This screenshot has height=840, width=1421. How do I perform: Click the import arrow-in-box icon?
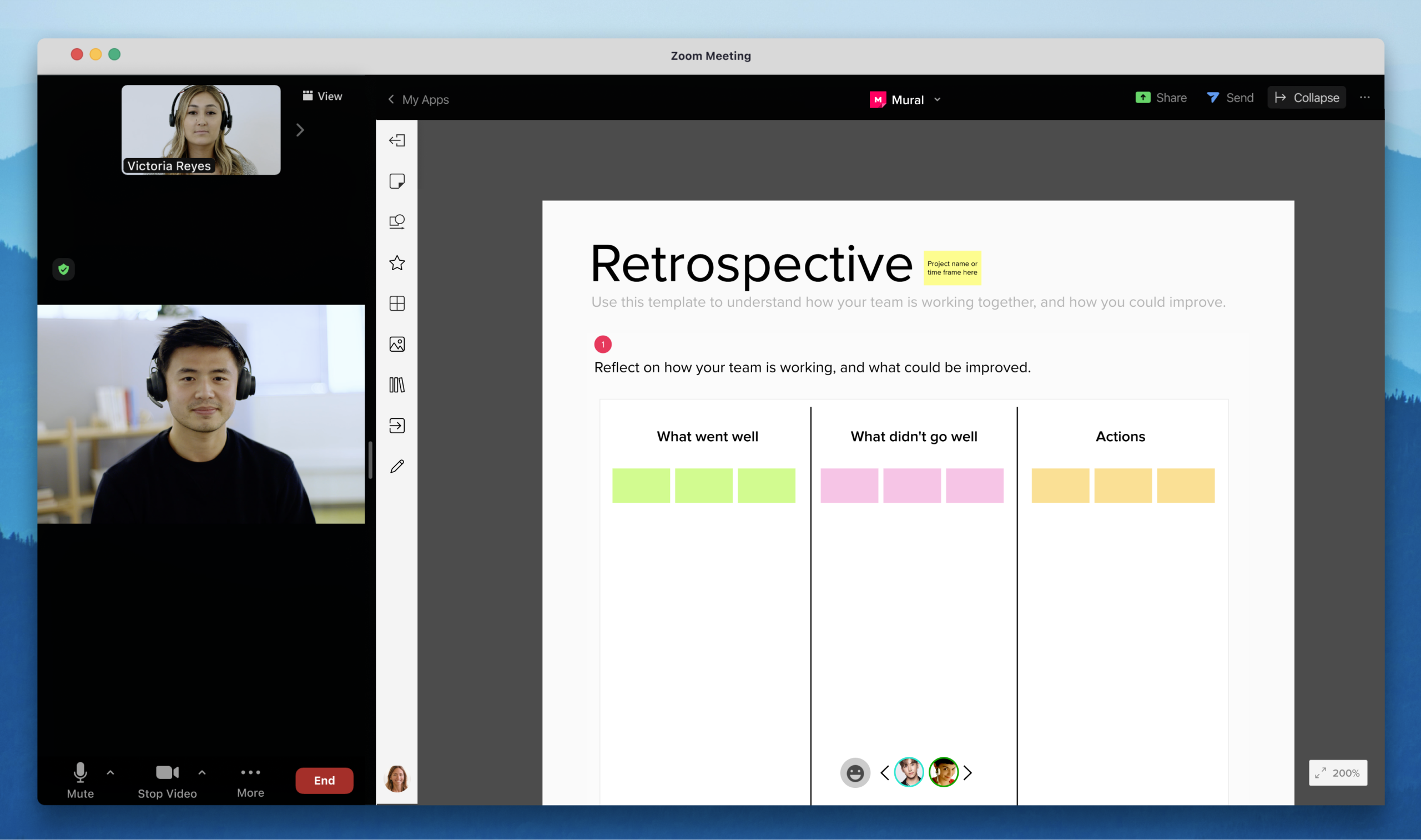397,426
